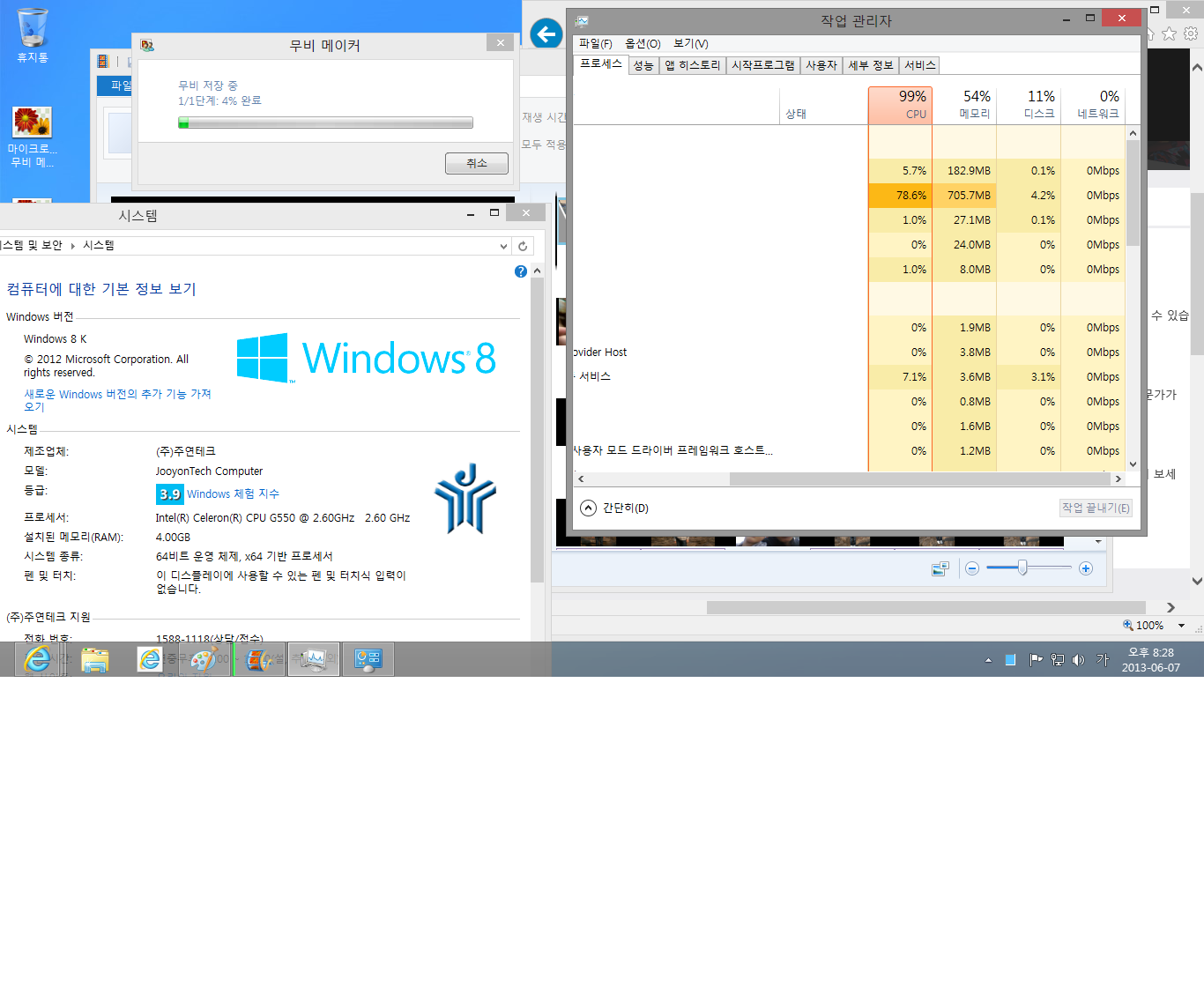Switch to the 세부 정보 tab
The width and height of the screenshot is (1204, 987).
871,66
